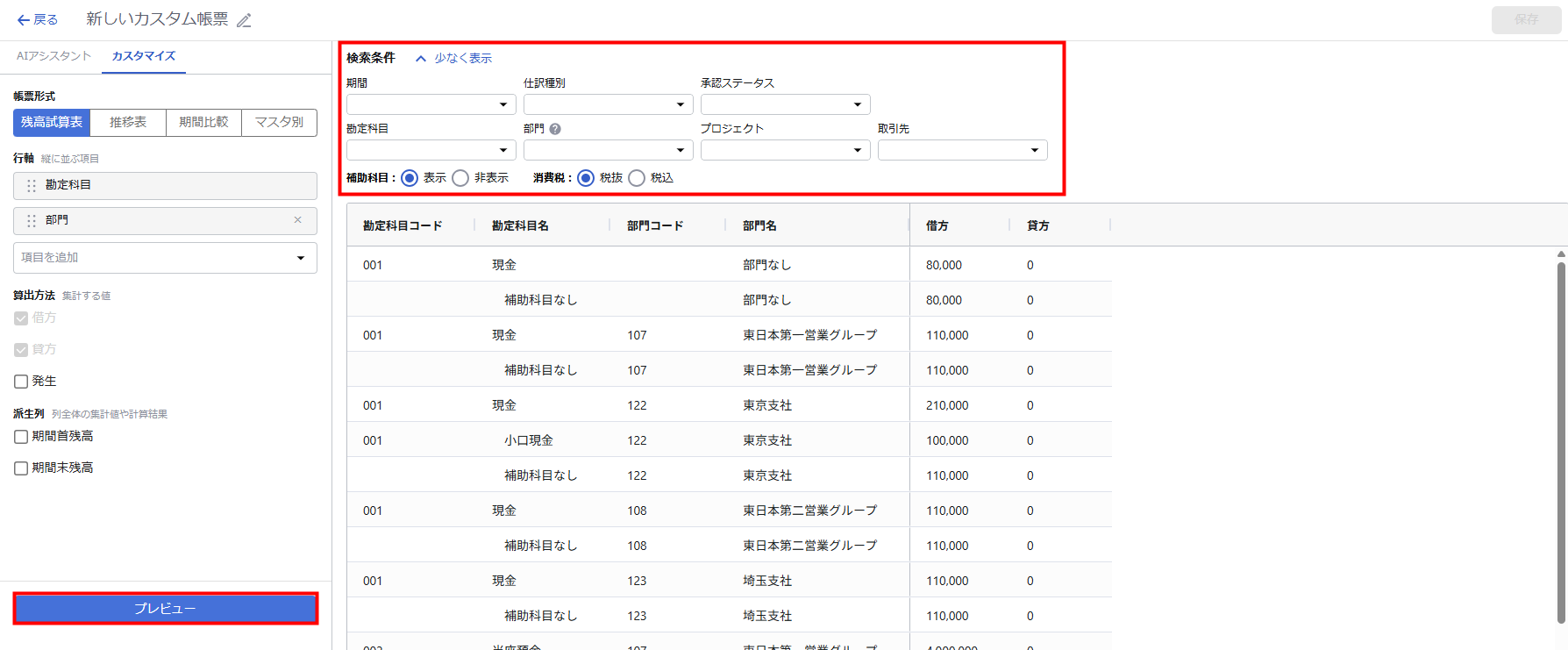Expand the 項目を追加 dropdown
Viewport: 1568px width, 650px height.
pyautogui.click(x=165, y=258)
